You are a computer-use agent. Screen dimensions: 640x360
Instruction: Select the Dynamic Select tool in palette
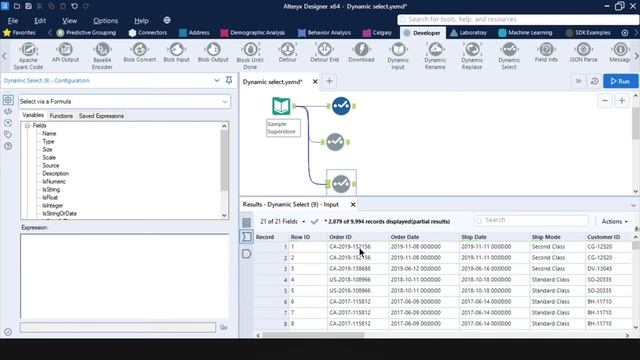(509, 56)
